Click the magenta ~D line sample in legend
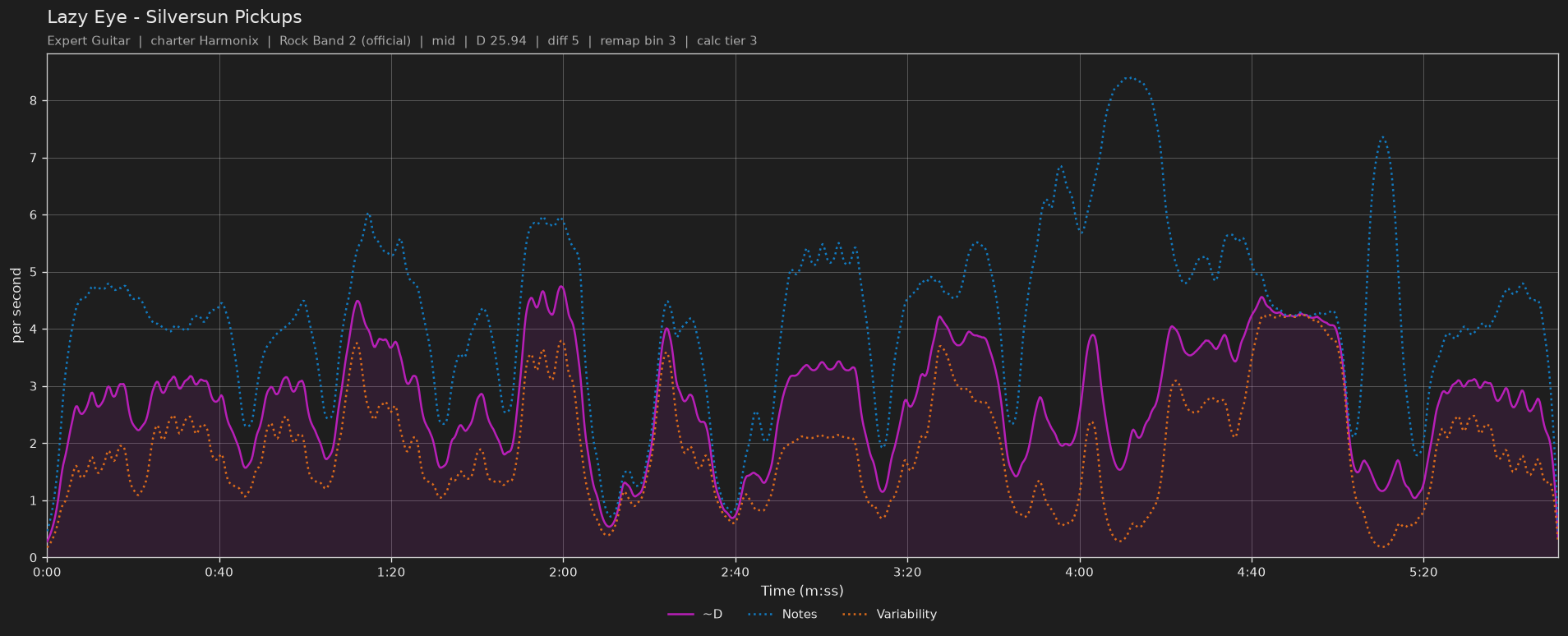This screenshot has width=1568, height=636. click(681, 615)
